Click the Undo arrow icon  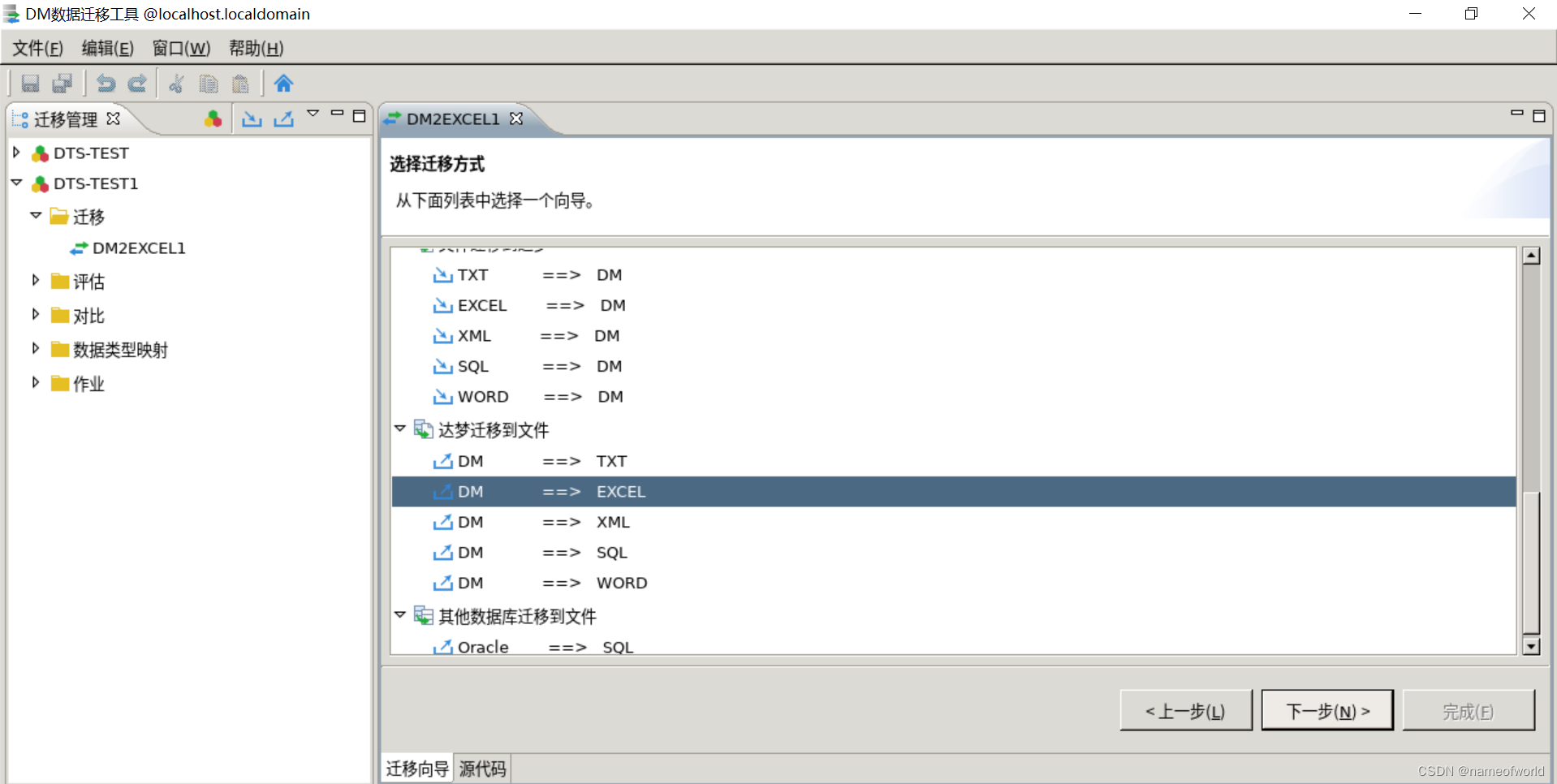[x=106, y=84]
